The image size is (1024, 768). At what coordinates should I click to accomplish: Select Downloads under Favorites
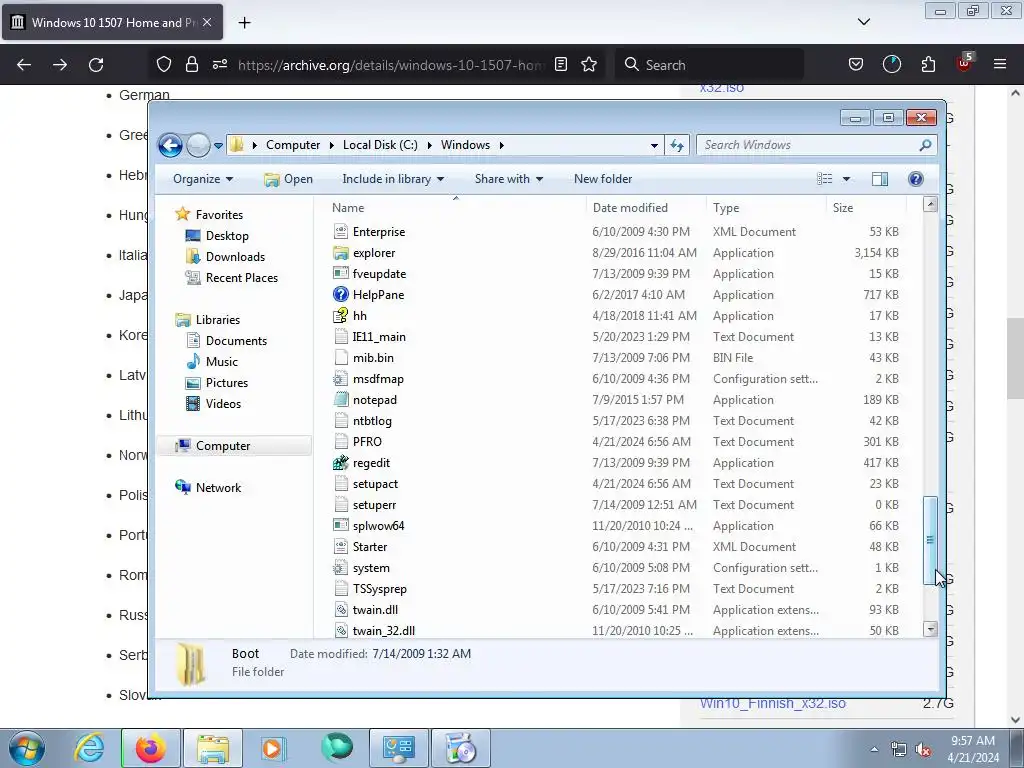click(x=235, y=257)
